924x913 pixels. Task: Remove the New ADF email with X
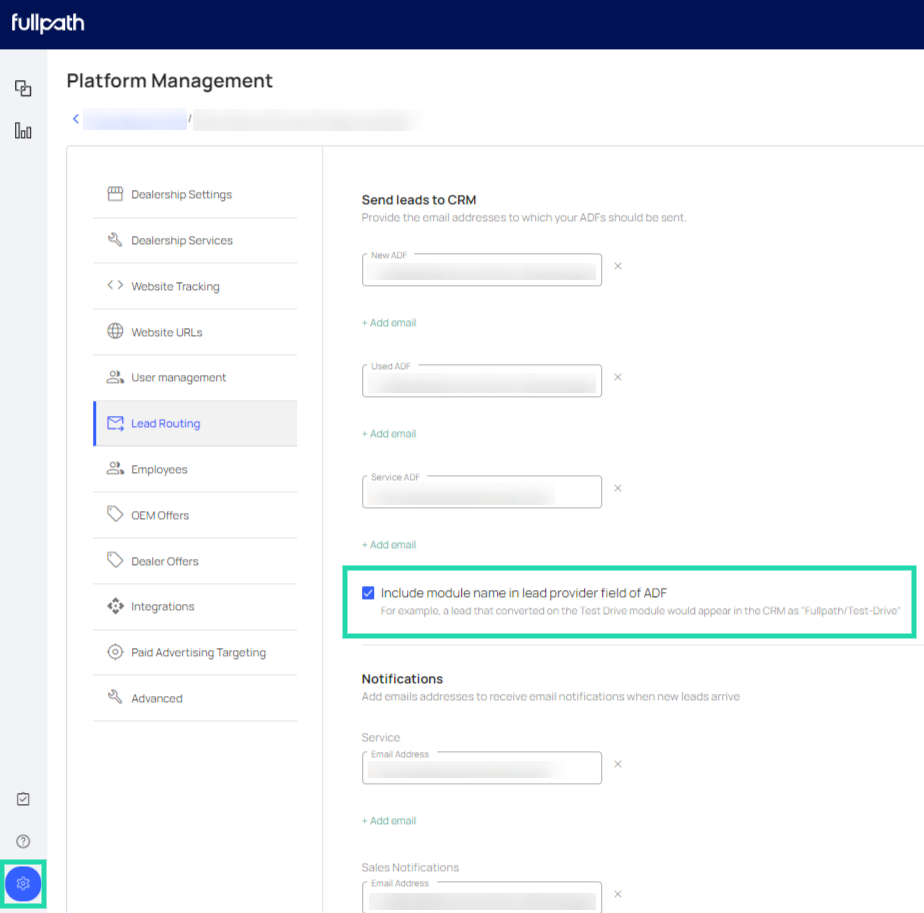pyautogui.click(x=618, y=266)
